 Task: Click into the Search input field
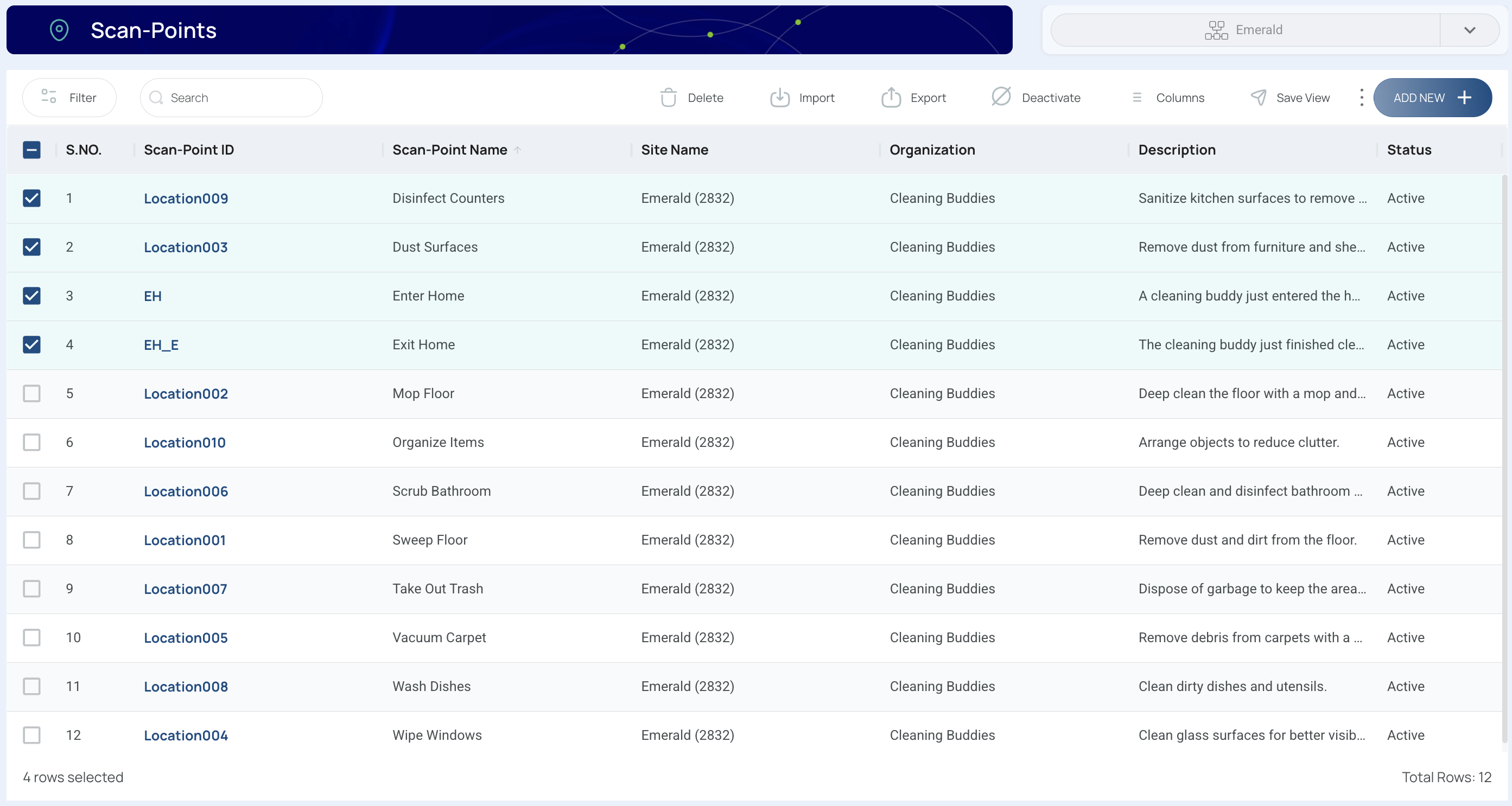(x=231, y=98)
